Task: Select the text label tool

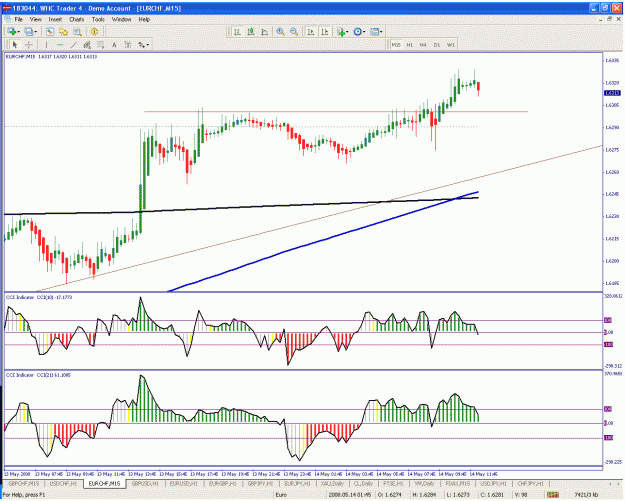Action: click(128, 45)
